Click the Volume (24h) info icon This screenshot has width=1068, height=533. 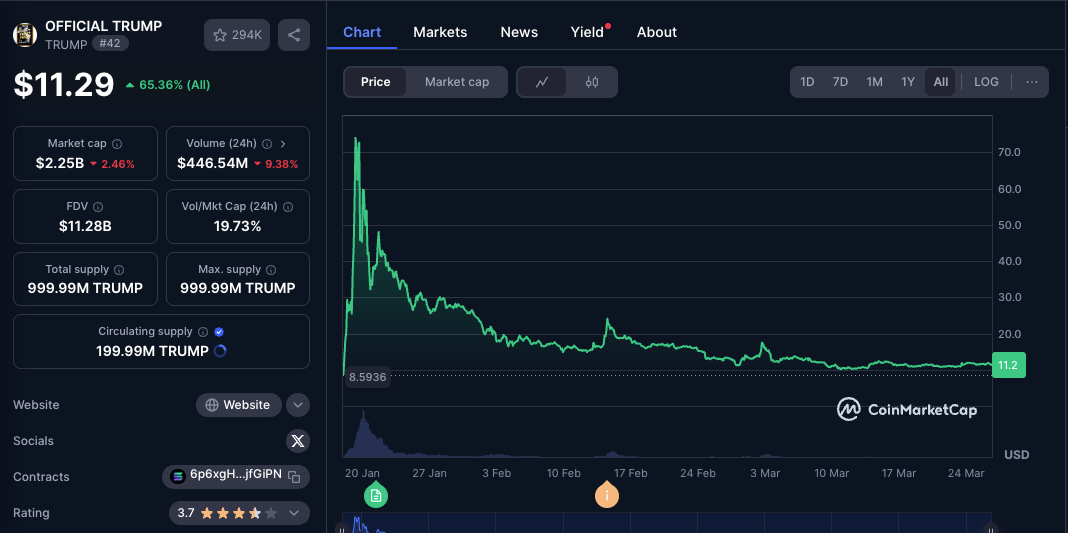point(267,144)
